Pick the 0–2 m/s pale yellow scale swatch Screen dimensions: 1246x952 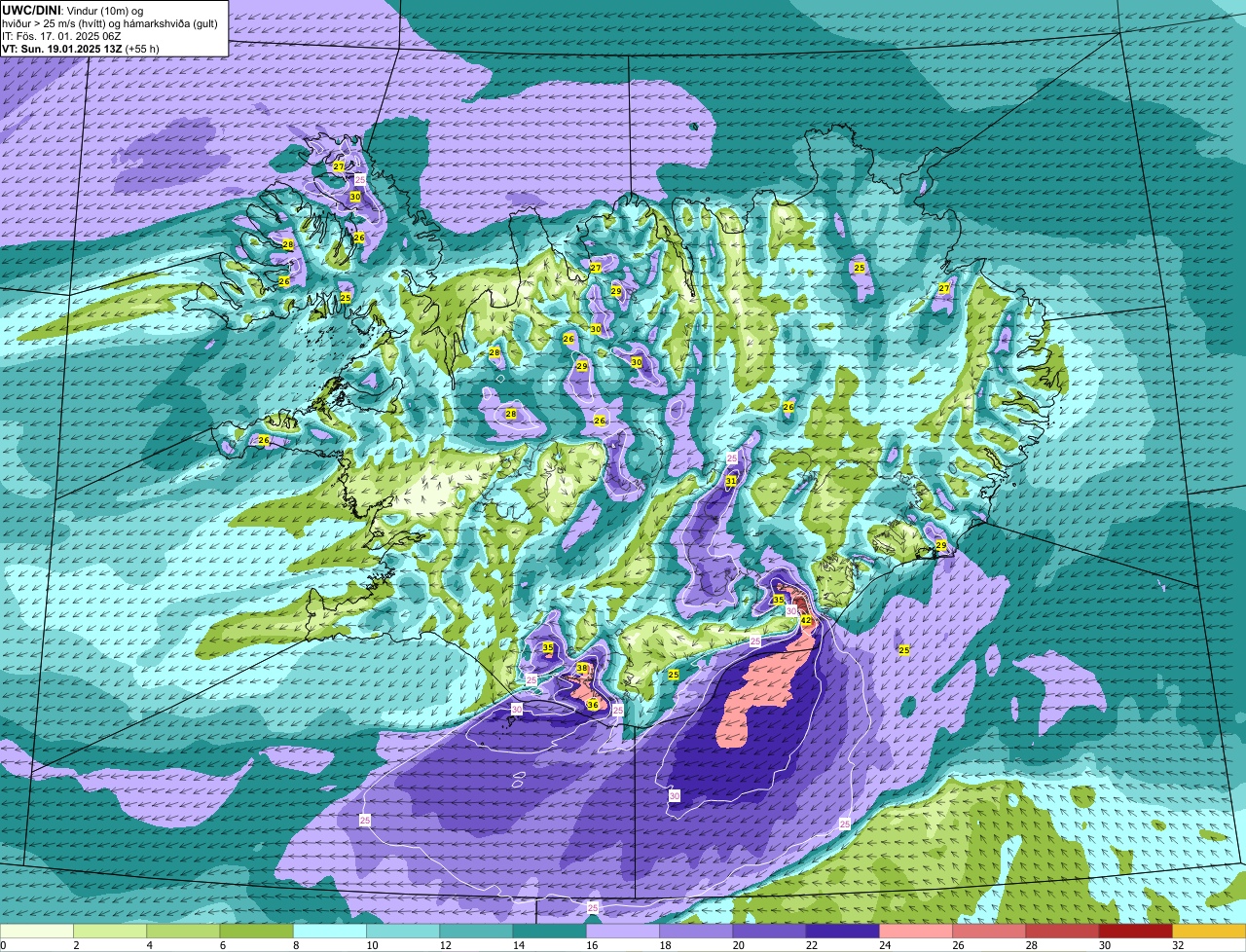pos(37,931)
